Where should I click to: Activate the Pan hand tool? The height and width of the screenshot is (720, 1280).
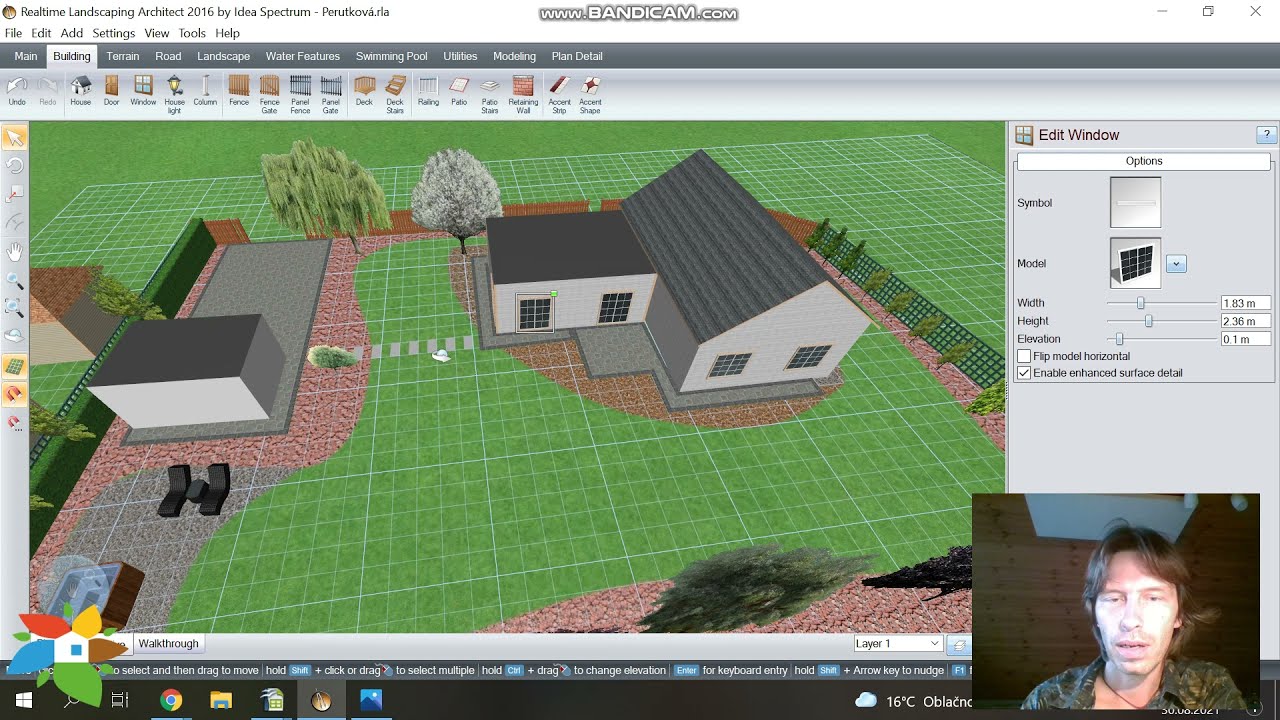(15, 251)
